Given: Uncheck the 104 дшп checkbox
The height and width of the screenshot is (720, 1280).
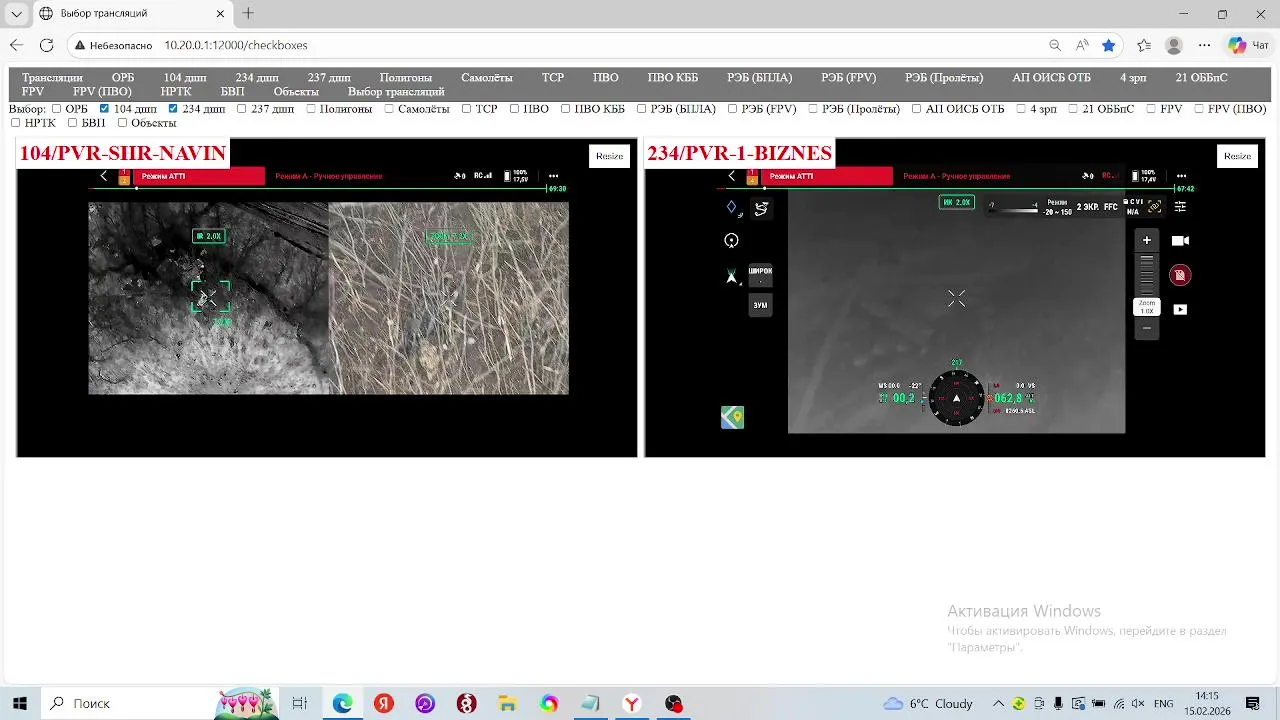Looking at the screenshot, I should (105, 109).
